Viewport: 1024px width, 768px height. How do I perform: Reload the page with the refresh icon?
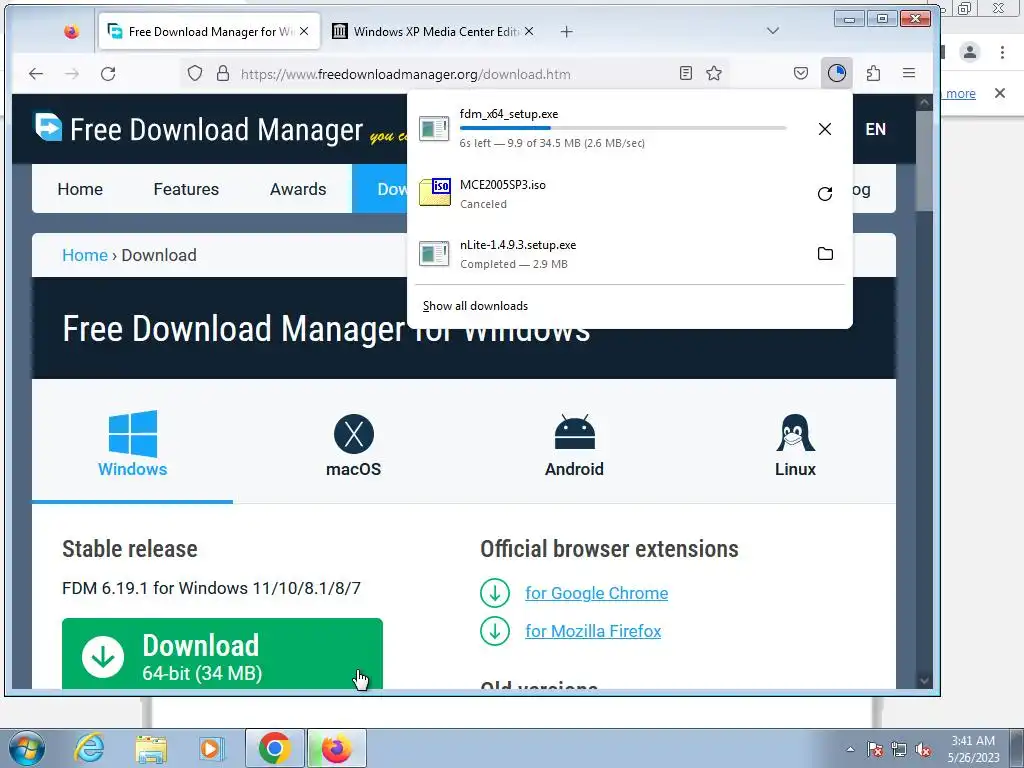point(108,73)
